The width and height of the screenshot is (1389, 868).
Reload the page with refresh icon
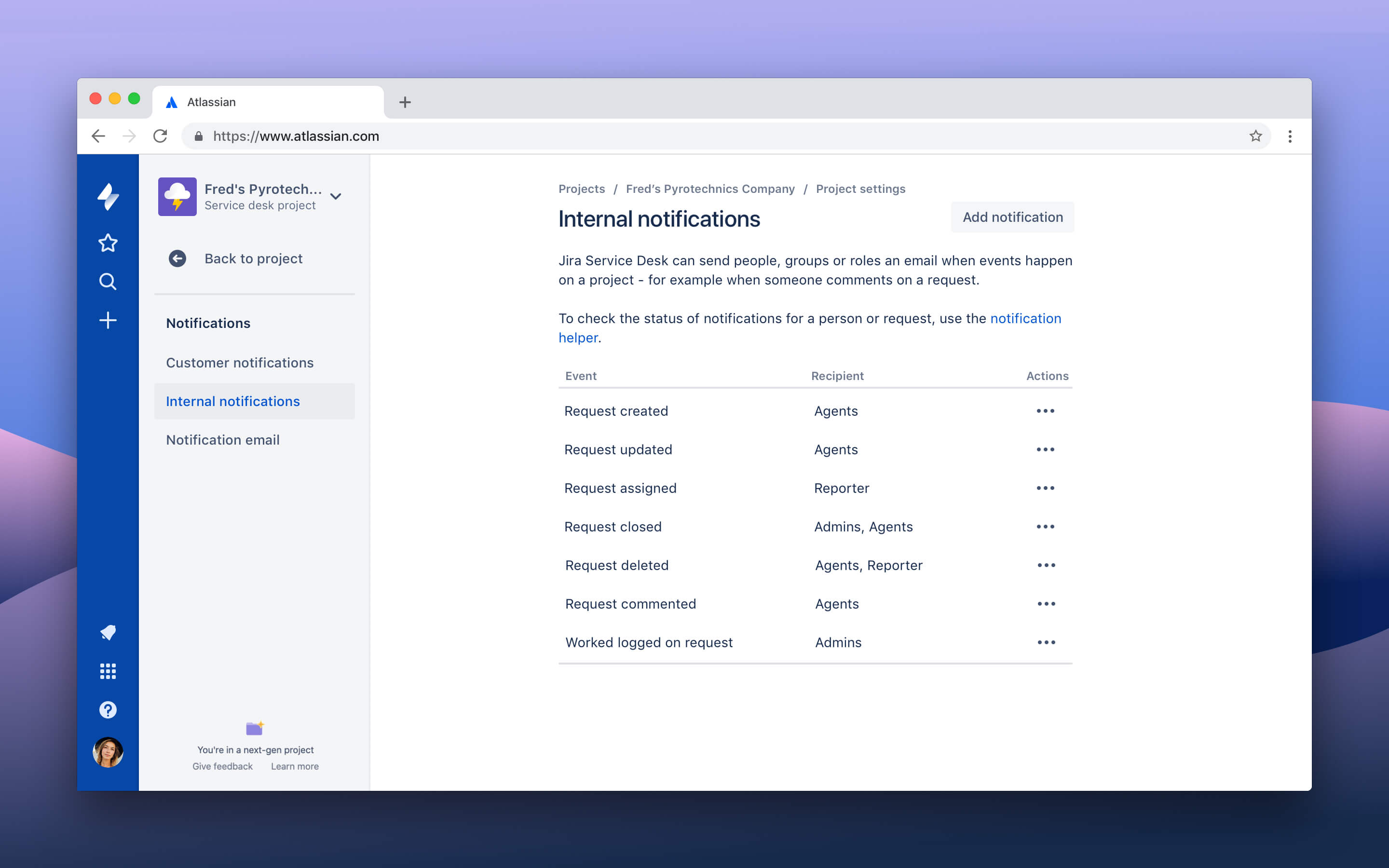click(160, 136)
